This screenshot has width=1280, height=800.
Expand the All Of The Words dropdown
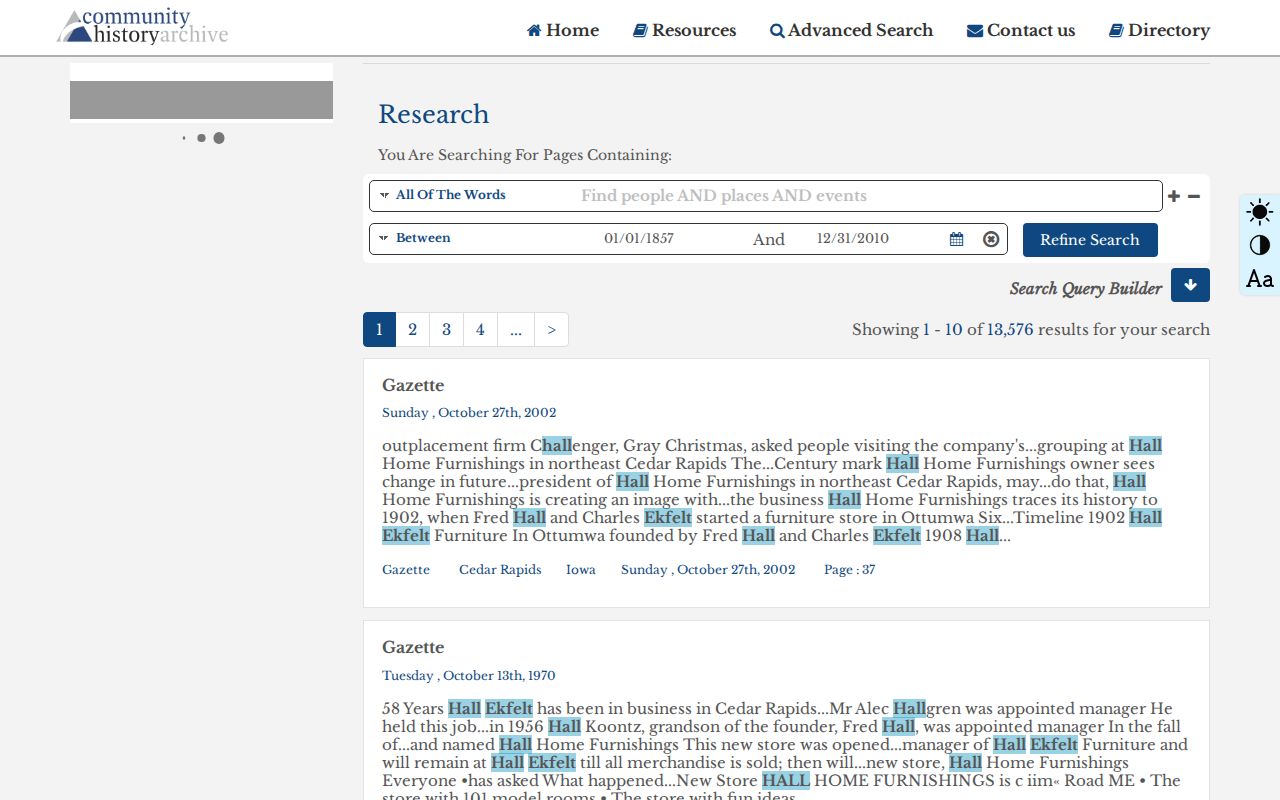pyautogui.click(x=443, y=195)
